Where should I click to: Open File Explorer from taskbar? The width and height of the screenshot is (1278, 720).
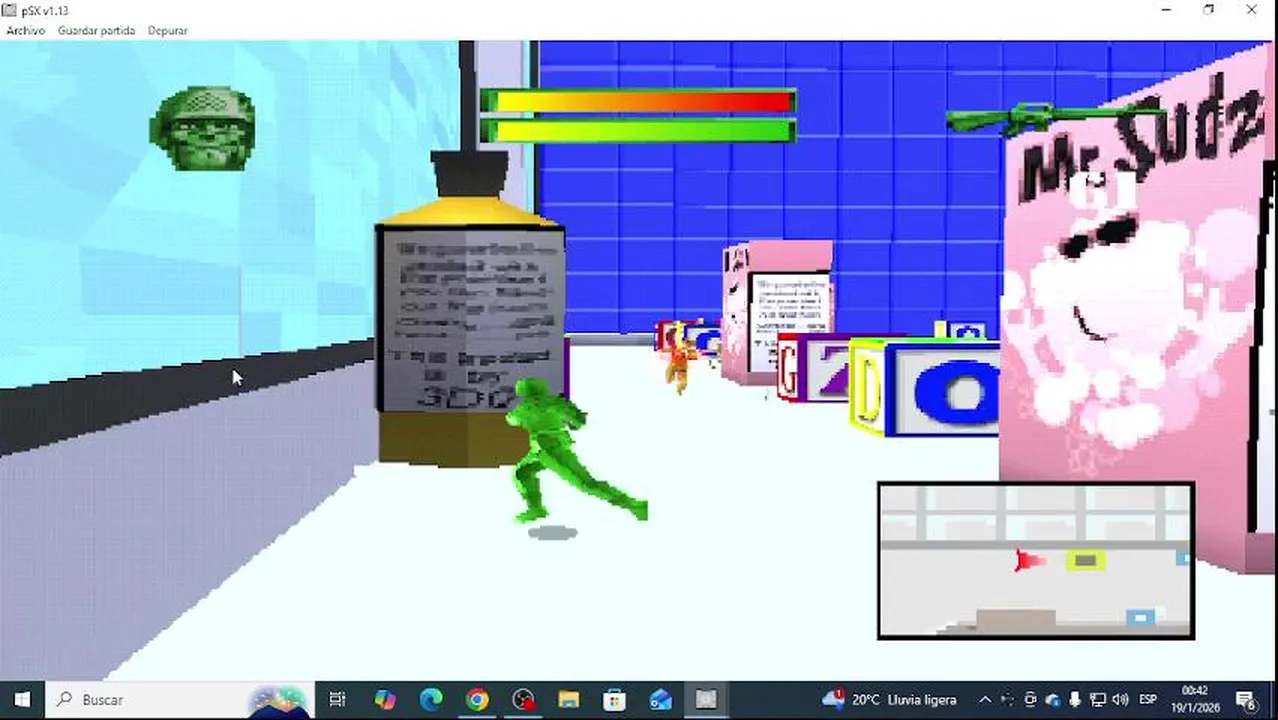pos(569,700)
